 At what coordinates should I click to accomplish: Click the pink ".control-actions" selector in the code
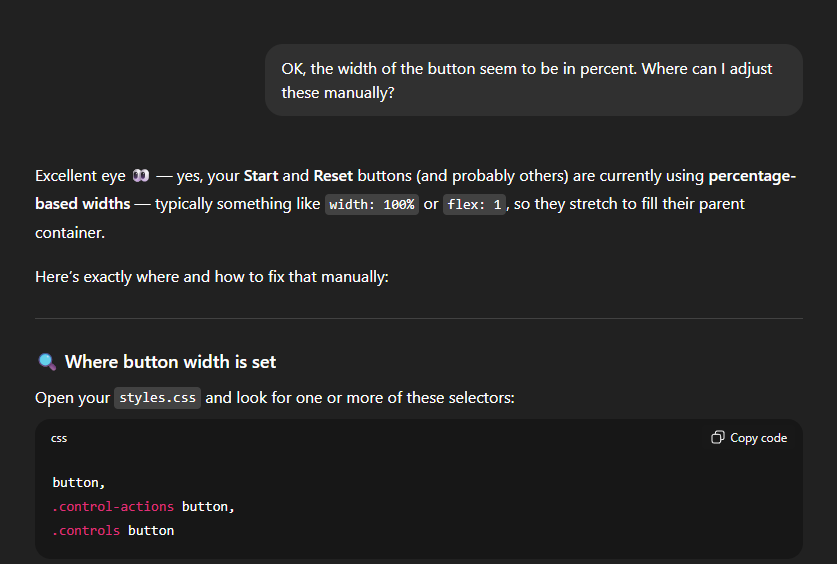(113, 507)
